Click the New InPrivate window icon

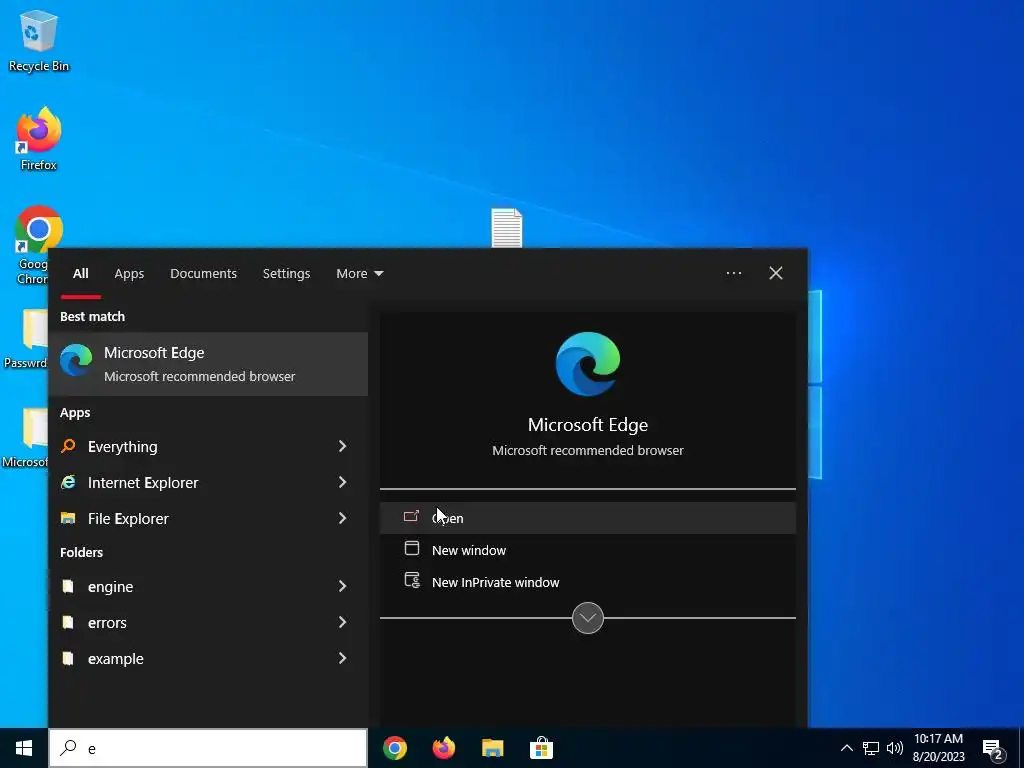(x=412, y=581)
